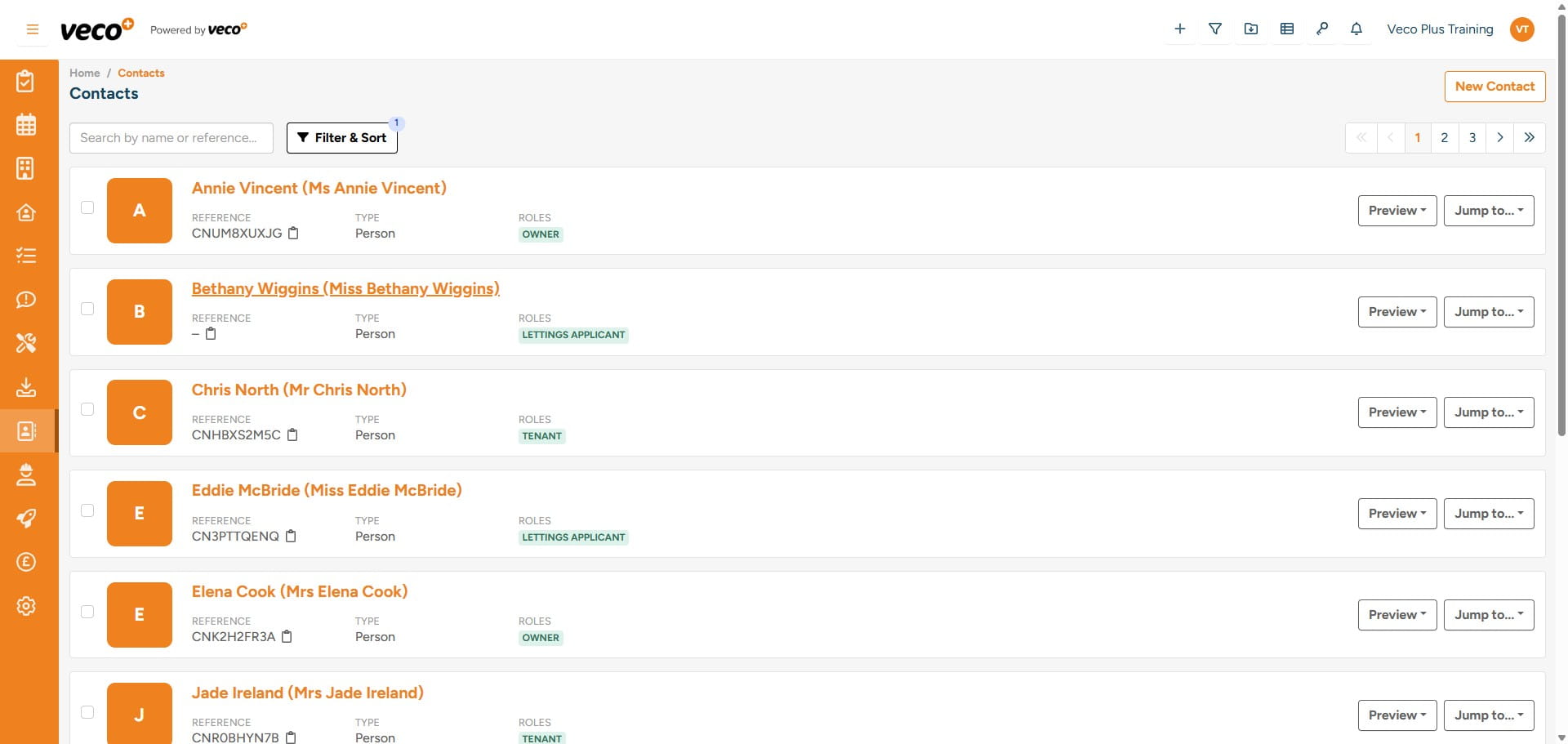Open the maintenance tools sidebar icon
The width and height of the screenshot is (1568, 744).
point(26,343)
